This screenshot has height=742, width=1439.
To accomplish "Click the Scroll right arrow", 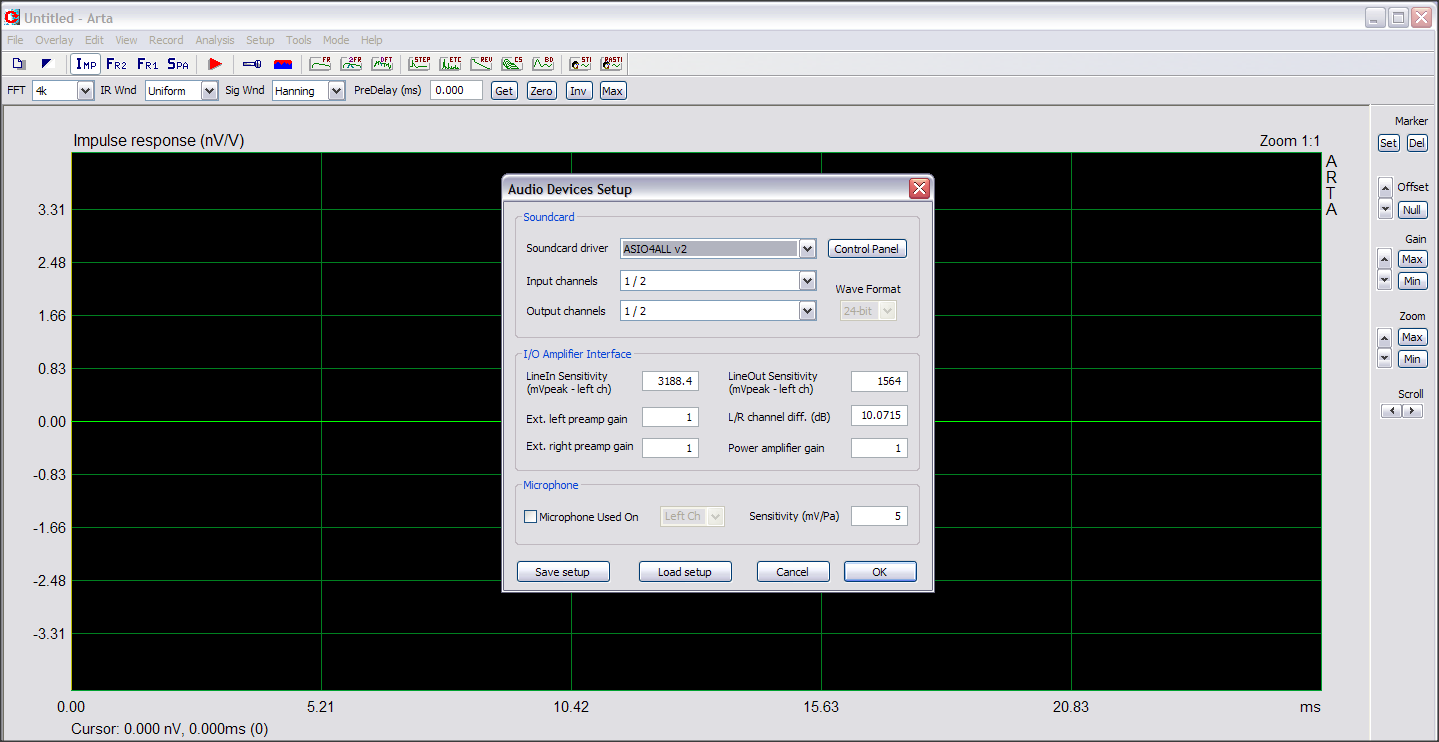I will coord(1412,411).
